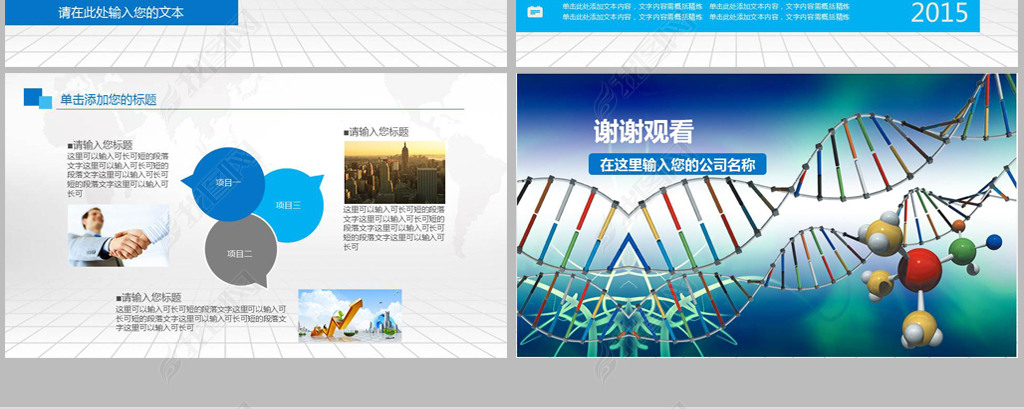The image size is (1024, 409).
Task: Click the paragraph text below the city photo
Action: (x=394, y=228)
